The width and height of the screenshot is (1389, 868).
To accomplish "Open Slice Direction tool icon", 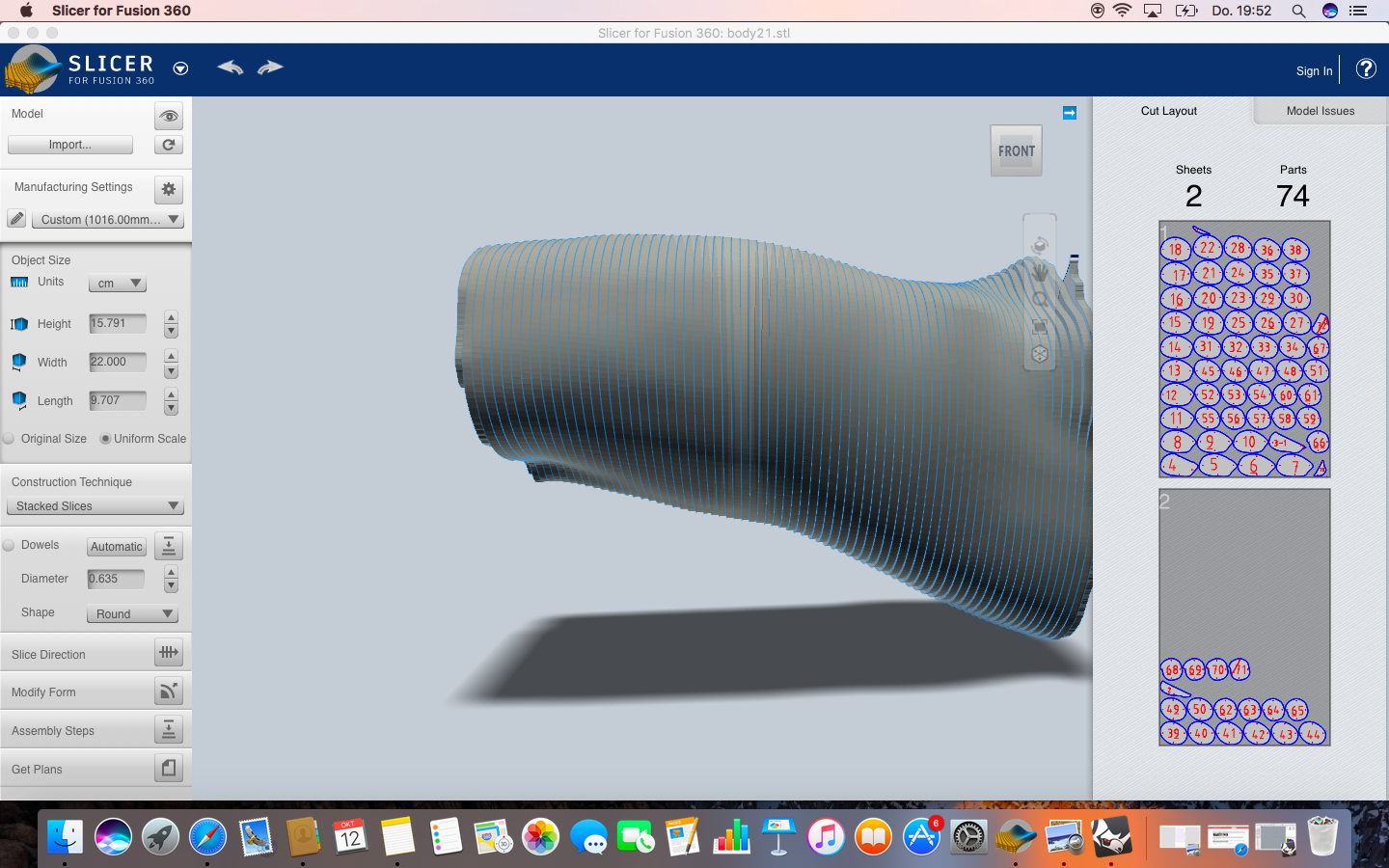I will tap(168, 653).
